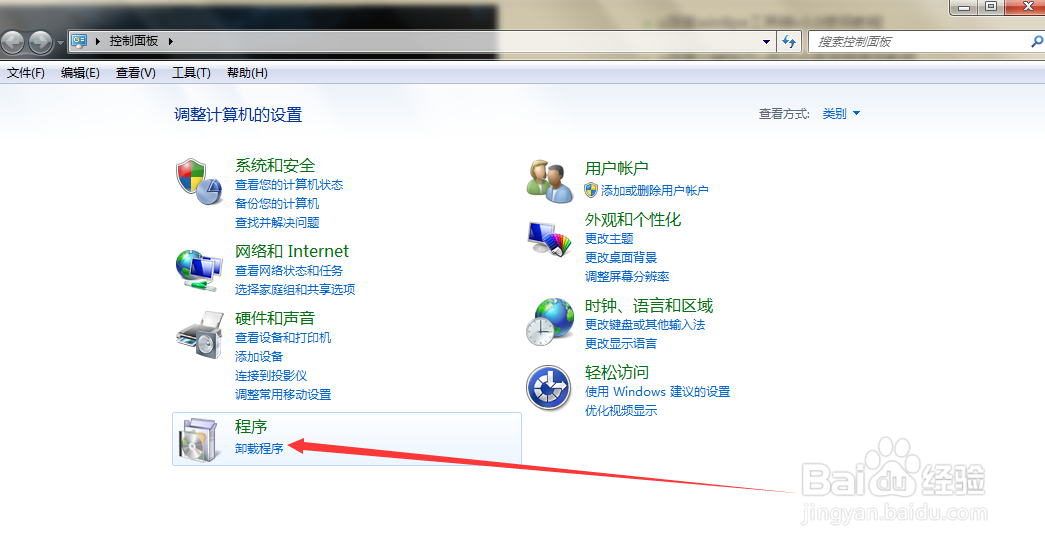
Task: Click 卸载程序 link
Action: pos(259,448)
